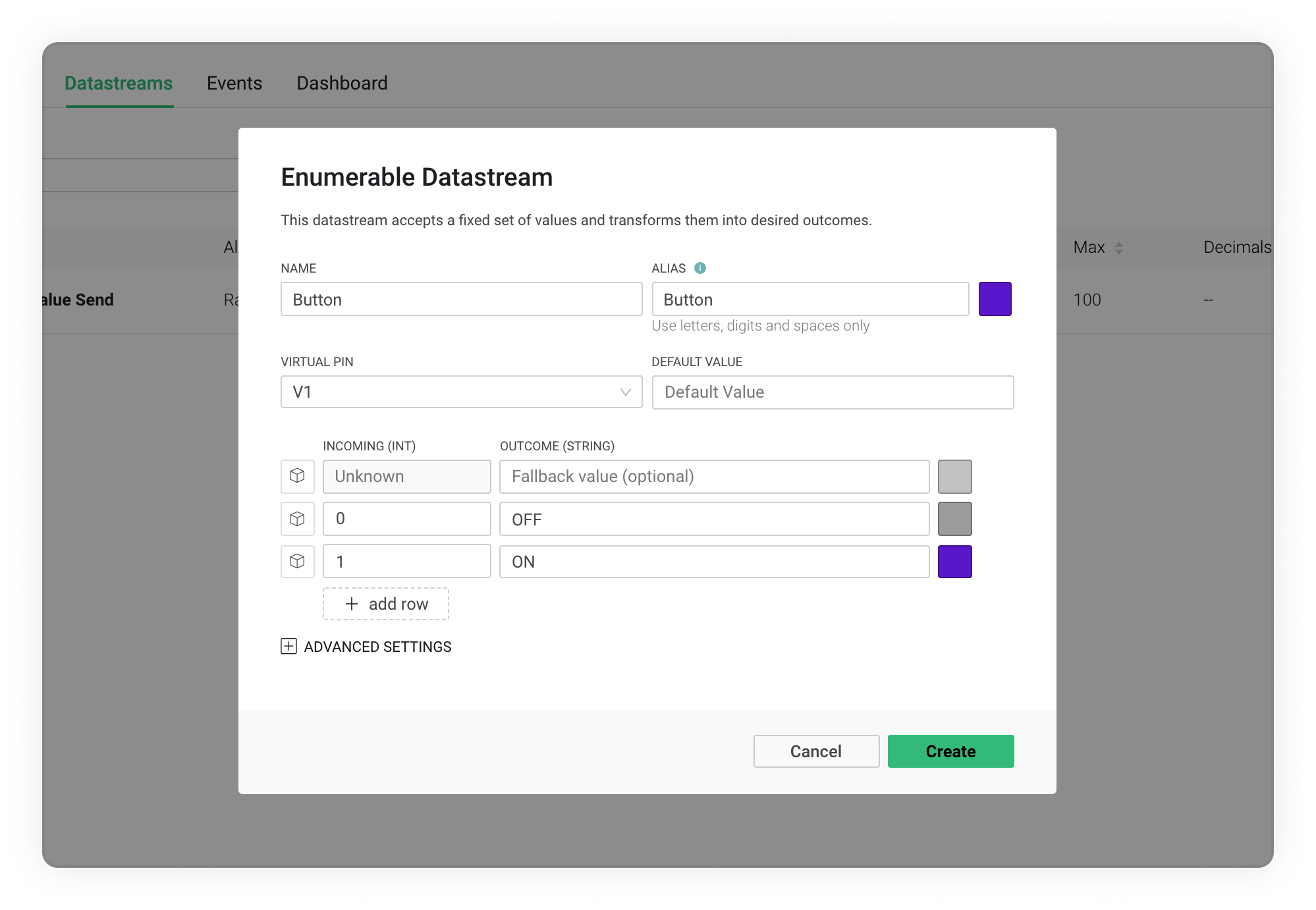Click the cube icon beside incoming value 0
1316x910 pixels.
297,519
